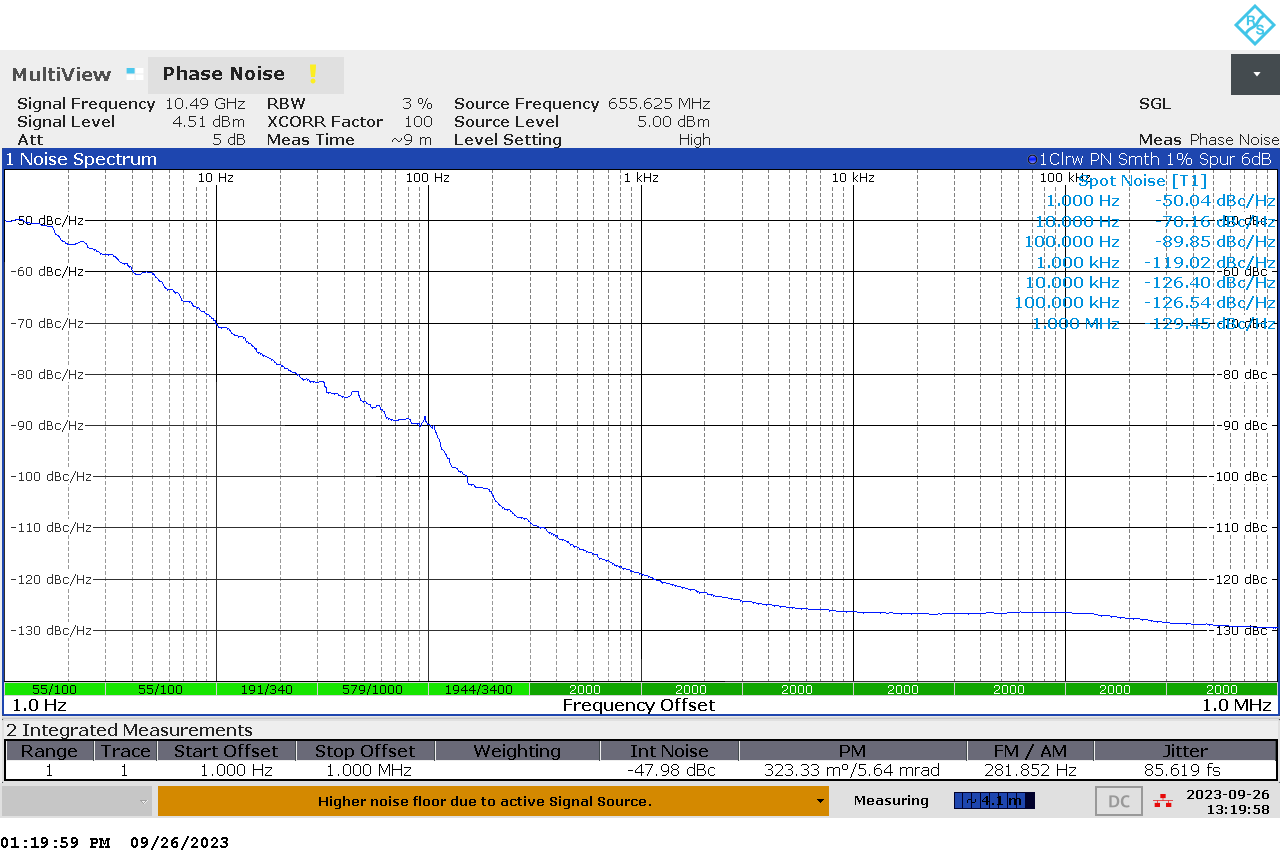
Task: Click the Source Frequency 655.625 MHz value
Action: (659, 104)
